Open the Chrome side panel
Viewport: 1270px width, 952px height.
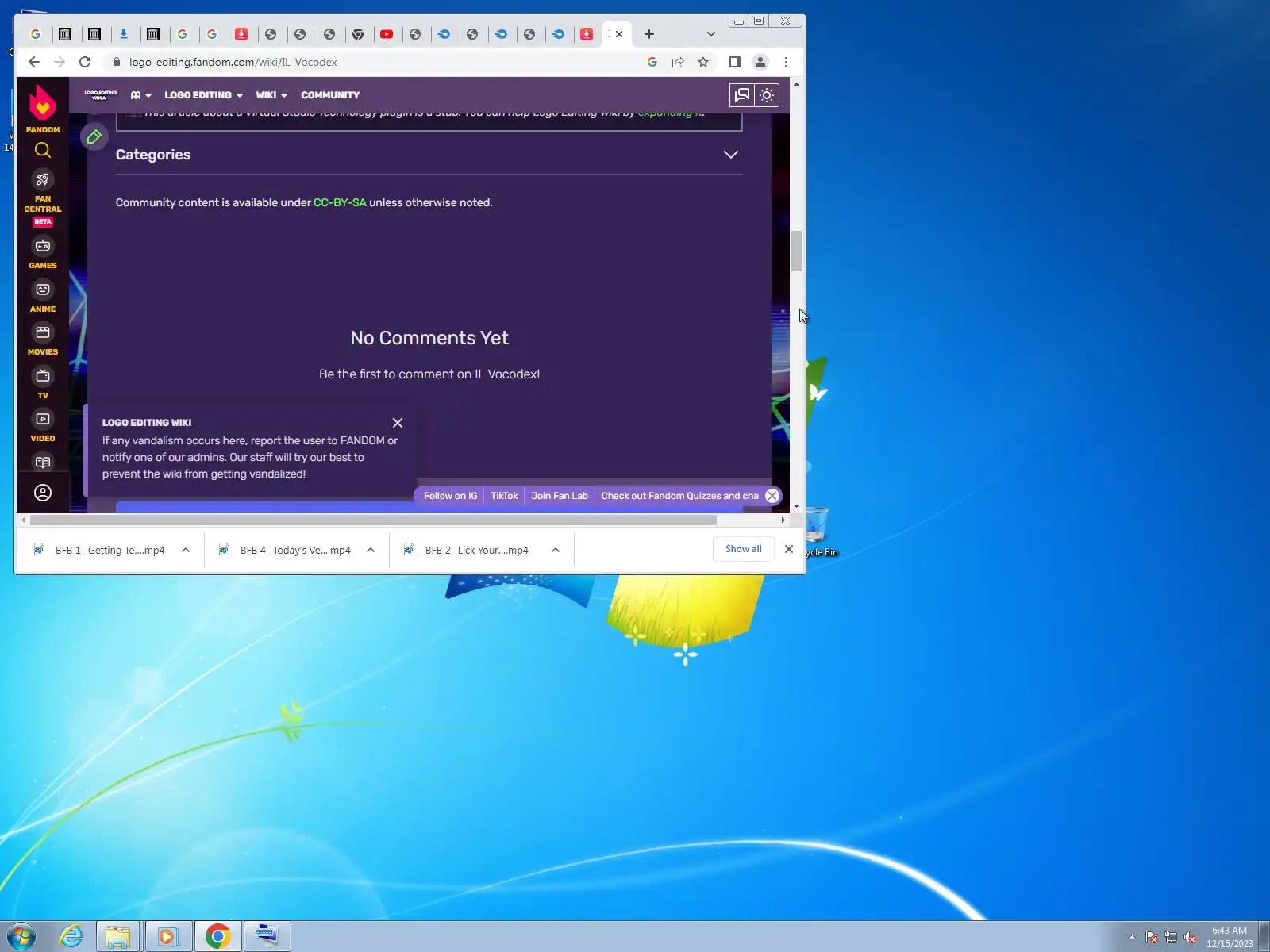(735, 62)
